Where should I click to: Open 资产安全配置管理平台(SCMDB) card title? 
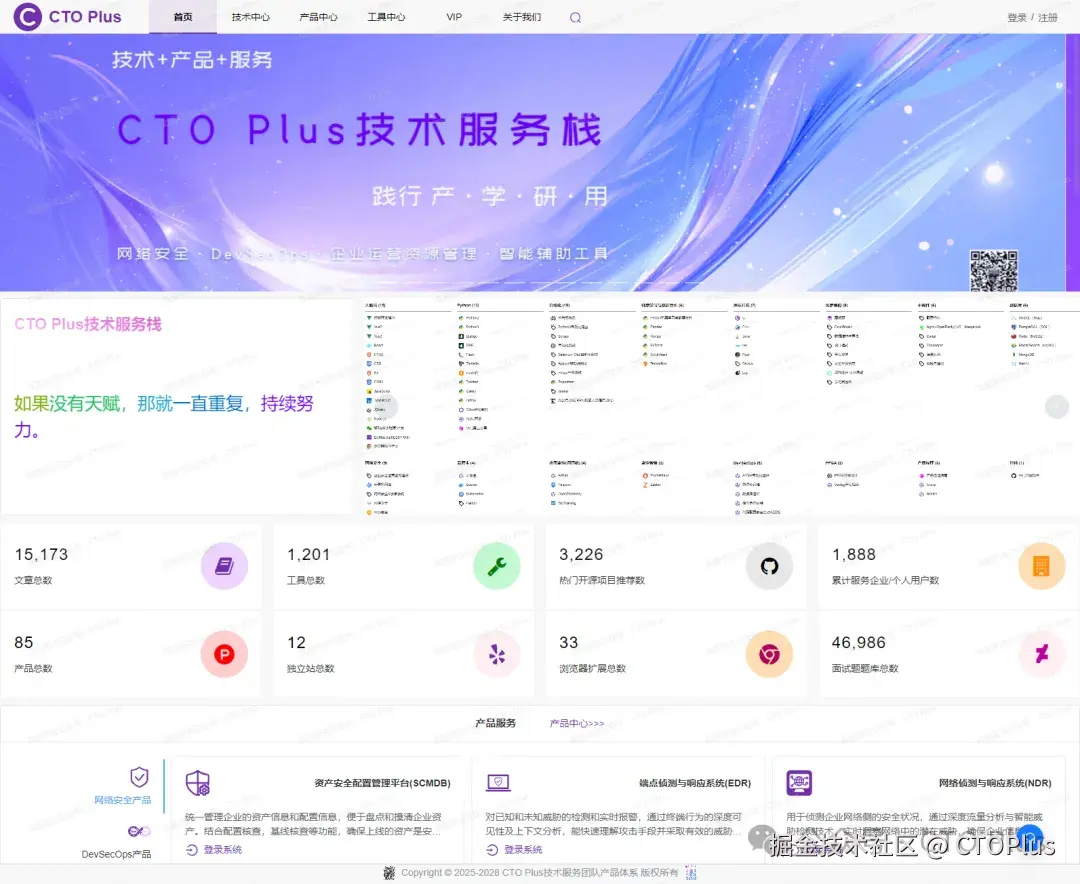point(382,783)
